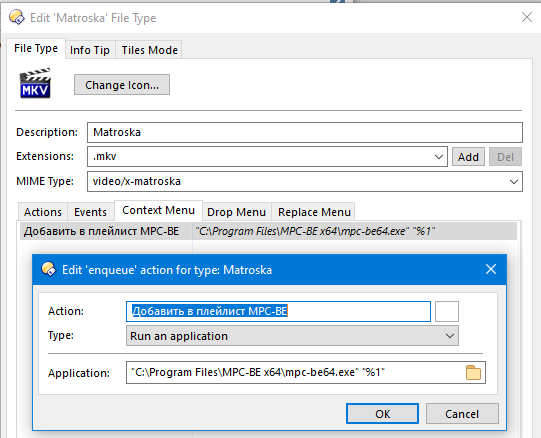Open the Info Tip tab
Viewport: 541px width, 438px height.
pyautogui.click(x=90, y=50)
